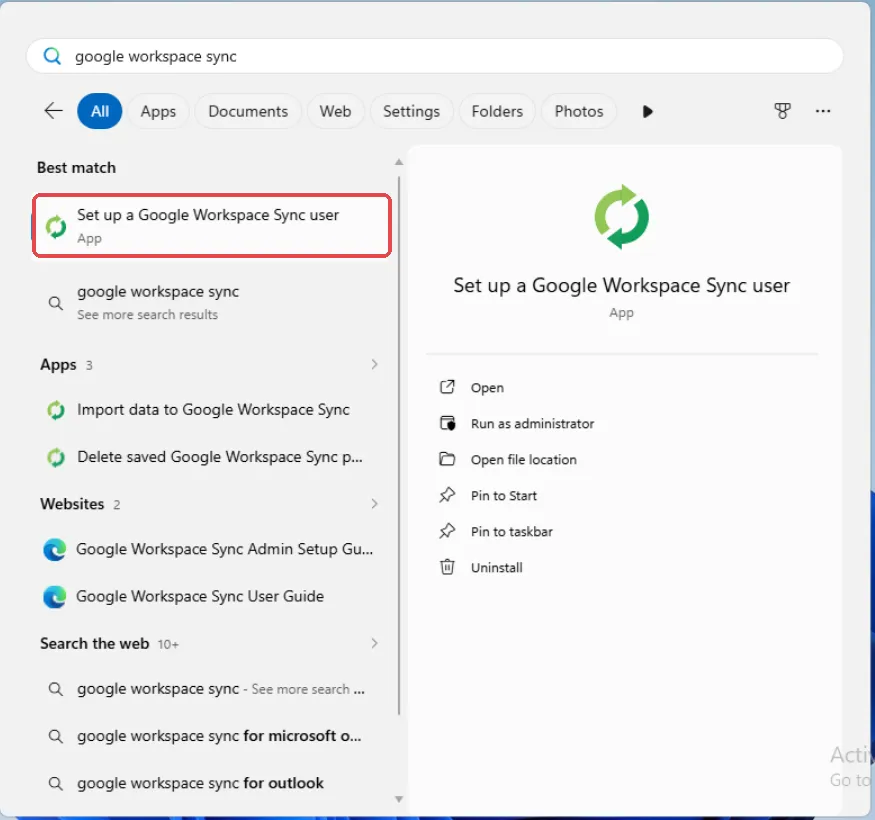Click web suggestion 'google workspace sync for outlook'
Screen dimensions: 875x820
(x=211, y=783)
